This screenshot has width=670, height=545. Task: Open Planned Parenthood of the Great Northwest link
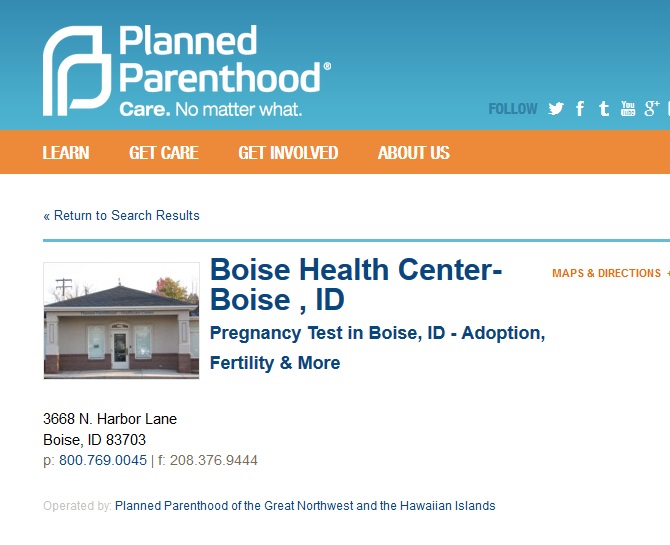pyautogui.click(x=305, y=506)
